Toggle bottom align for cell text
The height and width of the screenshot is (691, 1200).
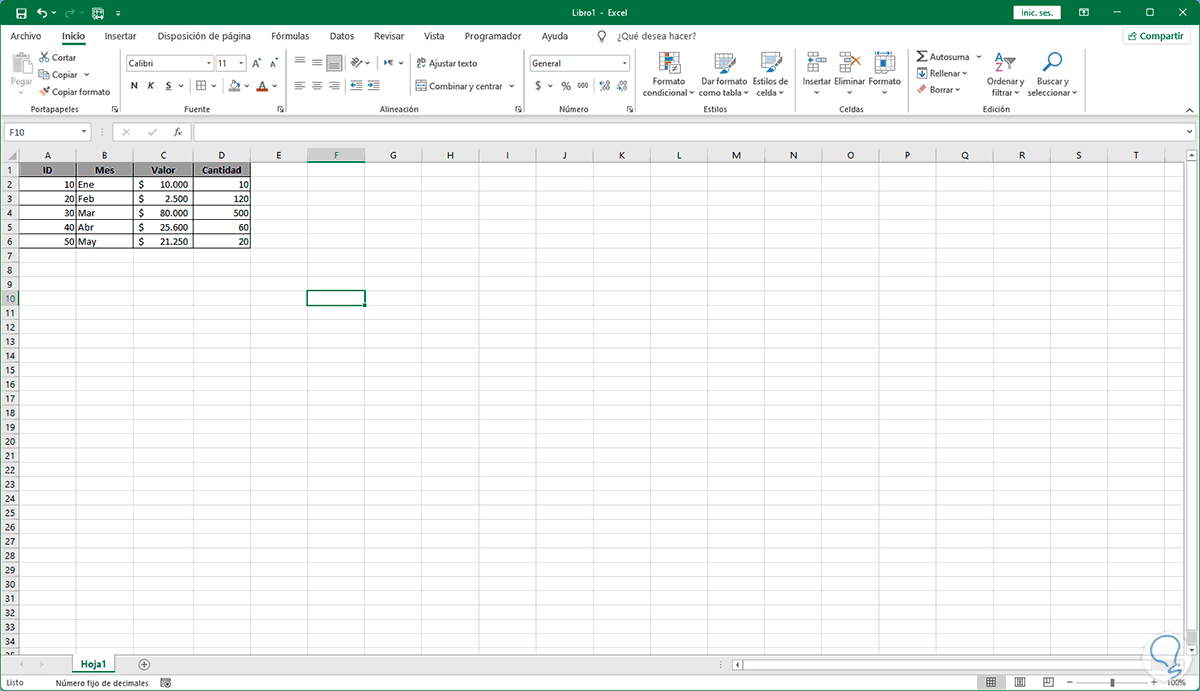click(x=334, y=62)
